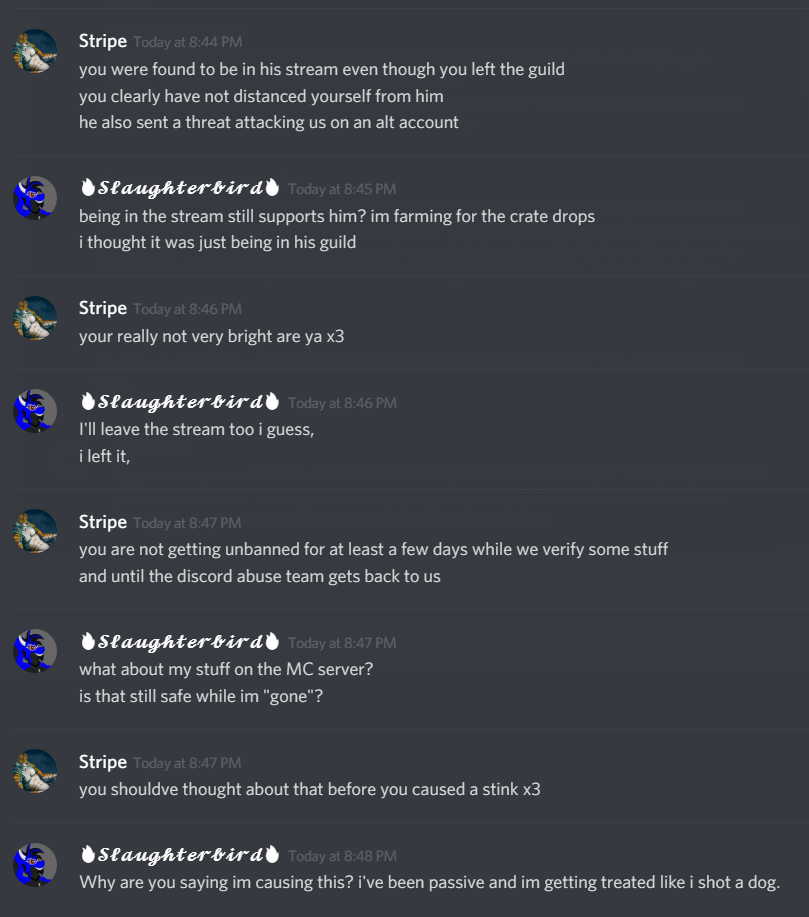The image size is (809, 917).
Task: Click Slaughterbird's avatar on the 8:48 PM message
Action: click(x=35, y=865)
